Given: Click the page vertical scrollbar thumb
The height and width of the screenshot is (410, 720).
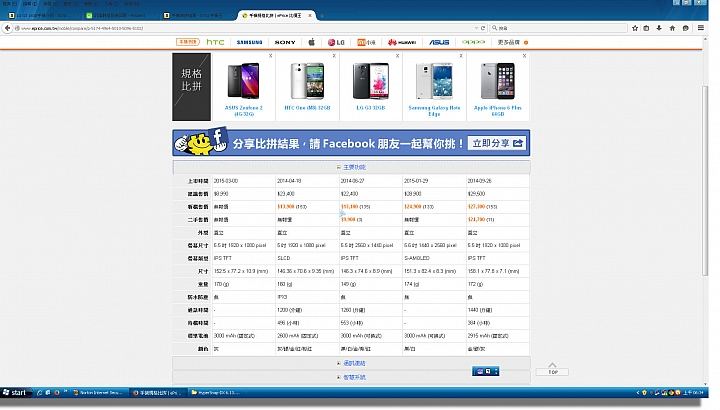Looking at the screenshot, I should tap(705, 181).
